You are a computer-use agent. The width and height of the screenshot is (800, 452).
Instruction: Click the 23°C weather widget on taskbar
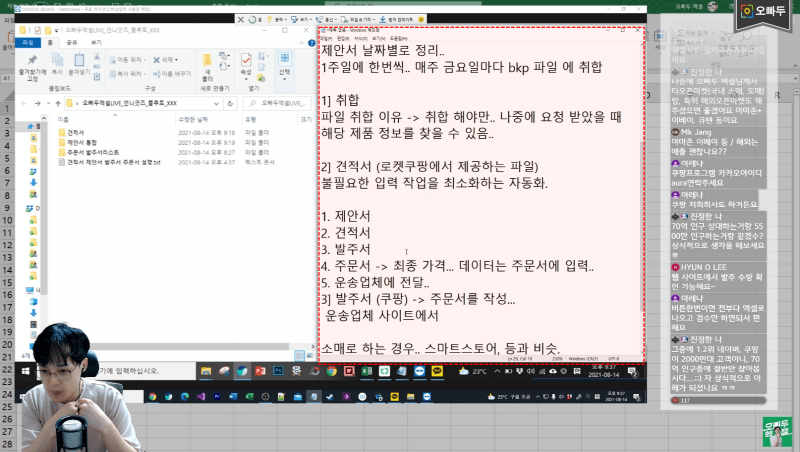[472, 371]
